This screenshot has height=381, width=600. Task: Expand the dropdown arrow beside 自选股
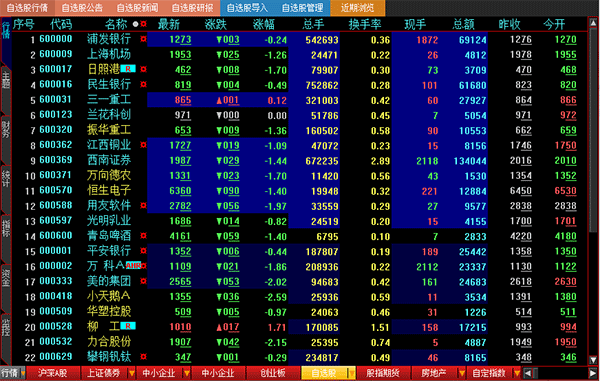click(x=352, y=373)
